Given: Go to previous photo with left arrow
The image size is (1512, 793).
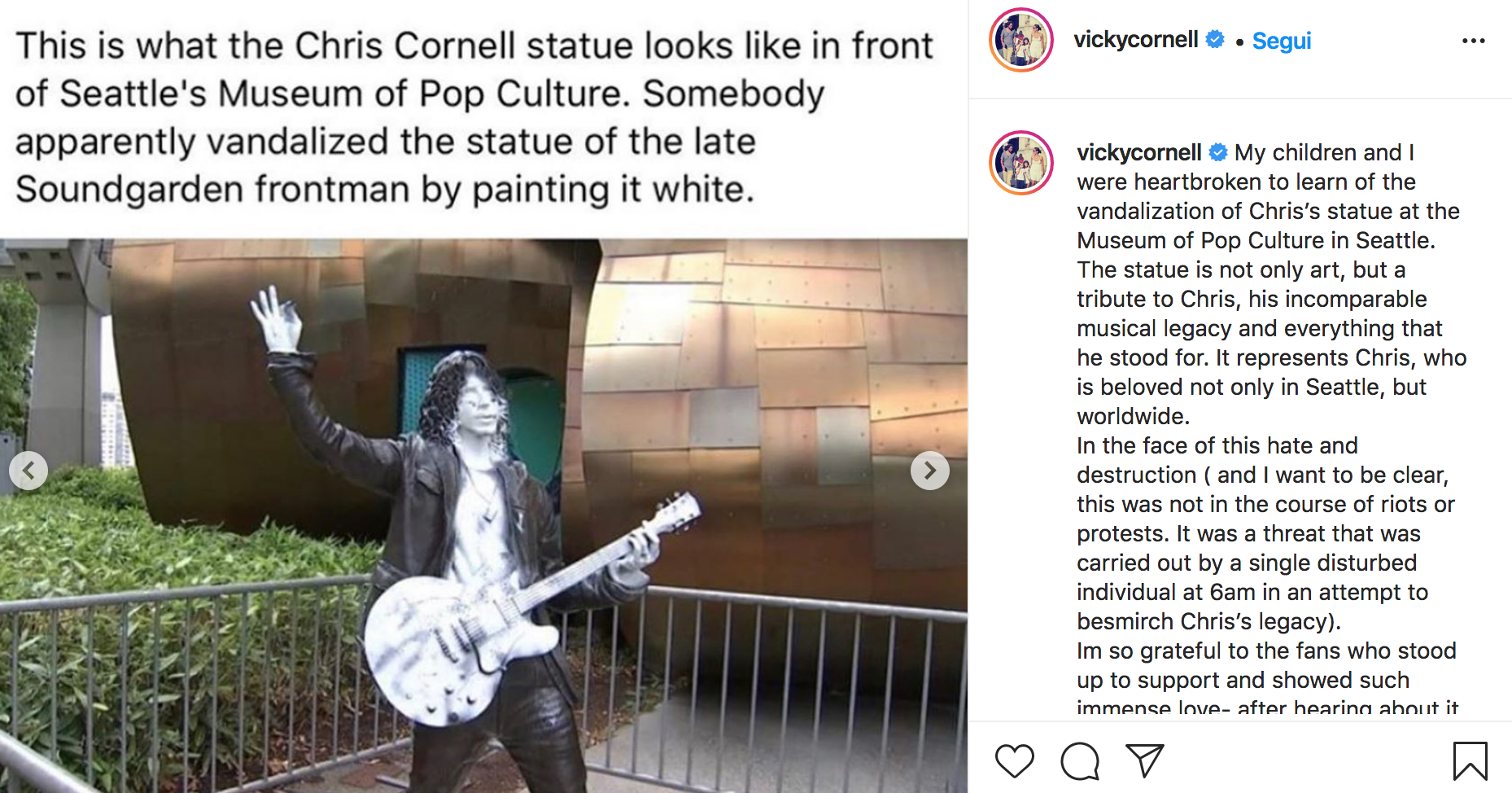Looking at the screenshot, I should (x=28, y=471).
